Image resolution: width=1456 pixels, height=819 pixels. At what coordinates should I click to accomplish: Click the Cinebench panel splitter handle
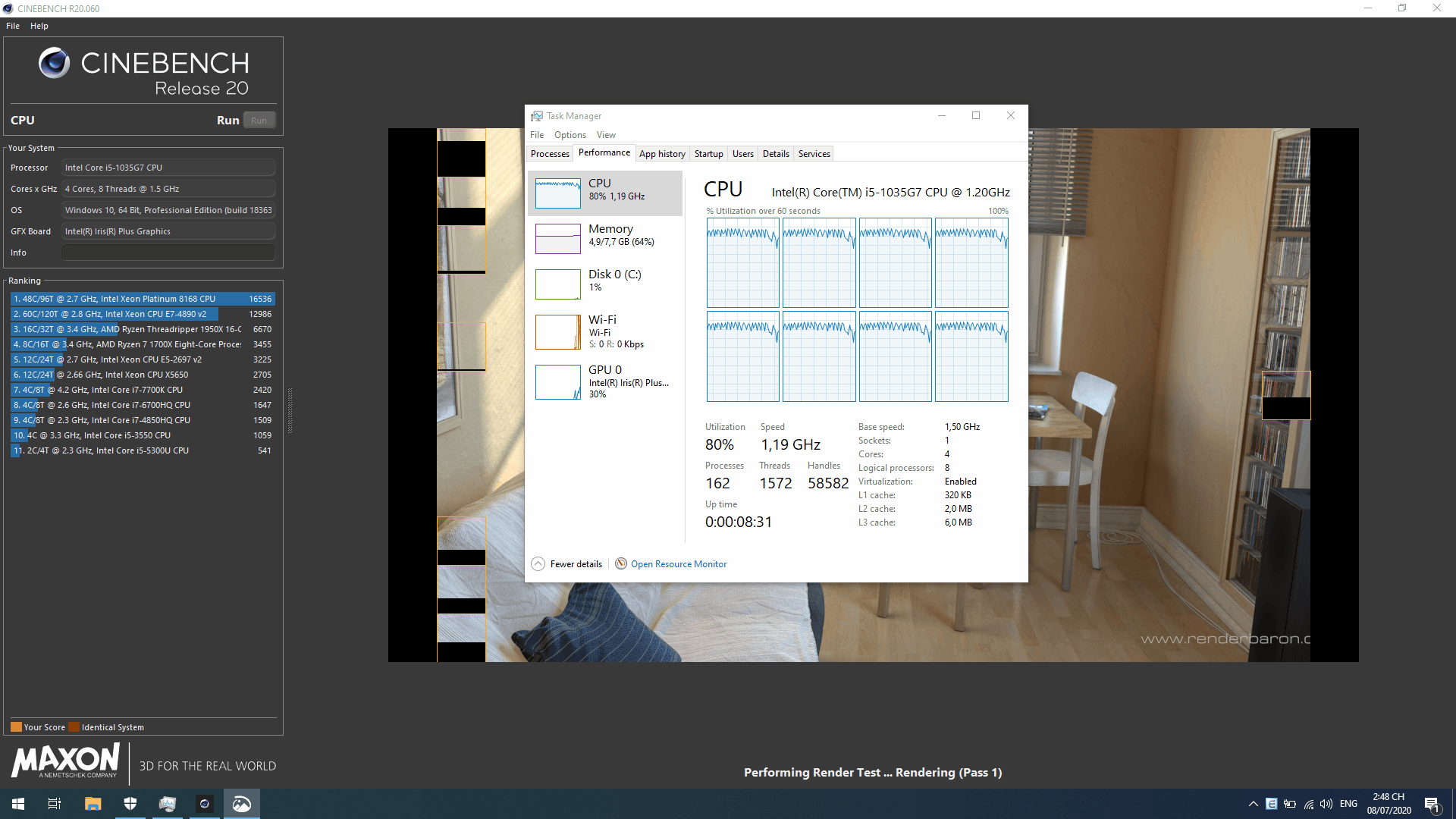pos(290,409)
